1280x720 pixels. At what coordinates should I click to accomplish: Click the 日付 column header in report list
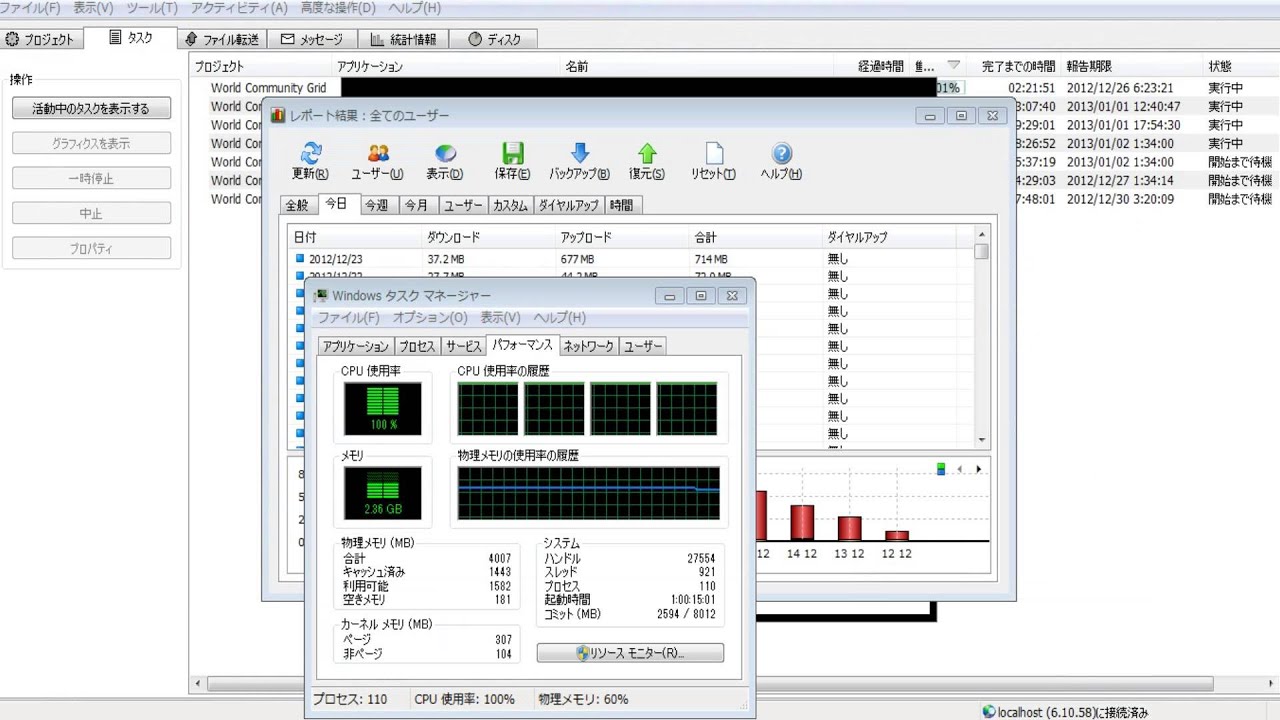click(354, 238)
